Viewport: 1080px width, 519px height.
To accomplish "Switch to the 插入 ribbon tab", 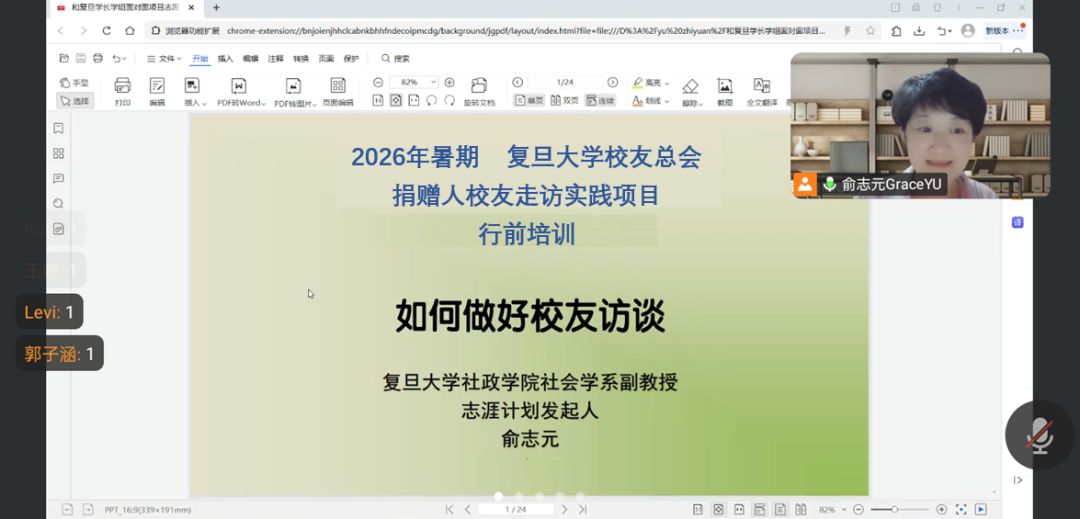I will point(225,59).
